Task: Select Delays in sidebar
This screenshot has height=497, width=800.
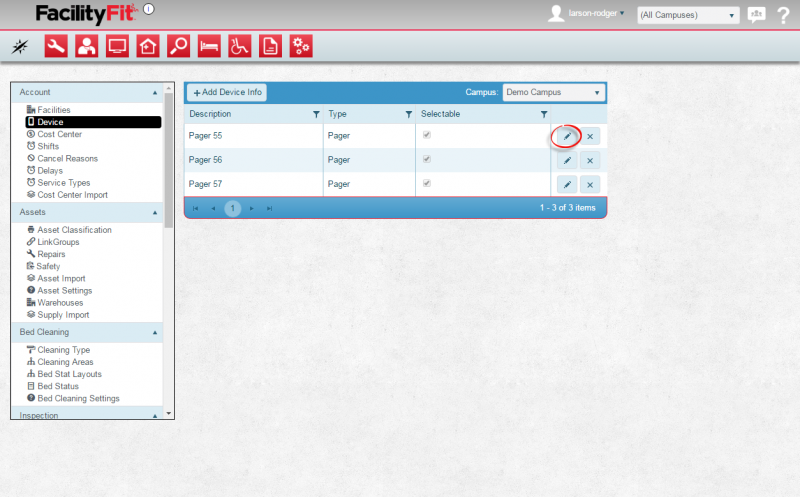Action: click(x=50, y=170)
